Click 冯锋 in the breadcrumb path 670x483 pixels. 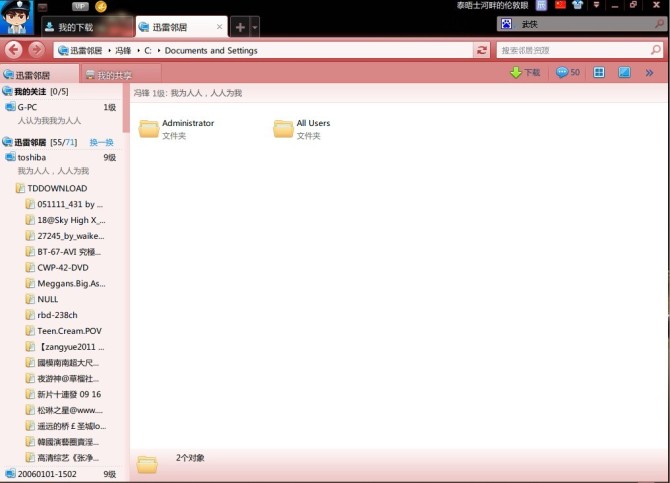pos(123,50)
